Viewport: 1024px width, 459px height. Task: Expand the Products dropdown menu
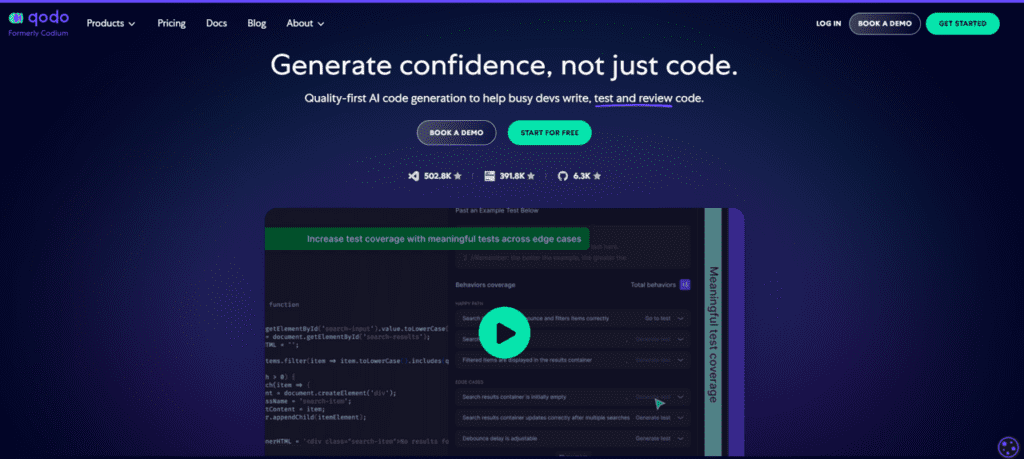click(111, 23)
